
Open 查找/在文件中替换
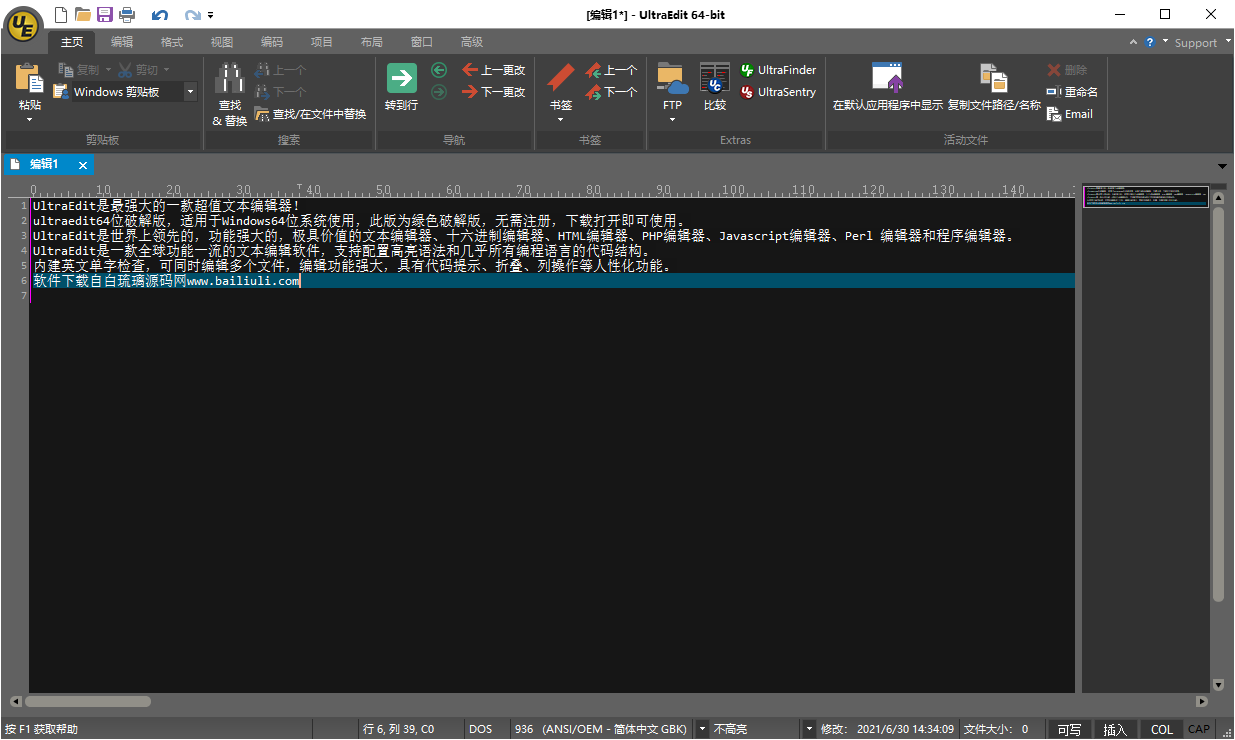coord(311,114)
